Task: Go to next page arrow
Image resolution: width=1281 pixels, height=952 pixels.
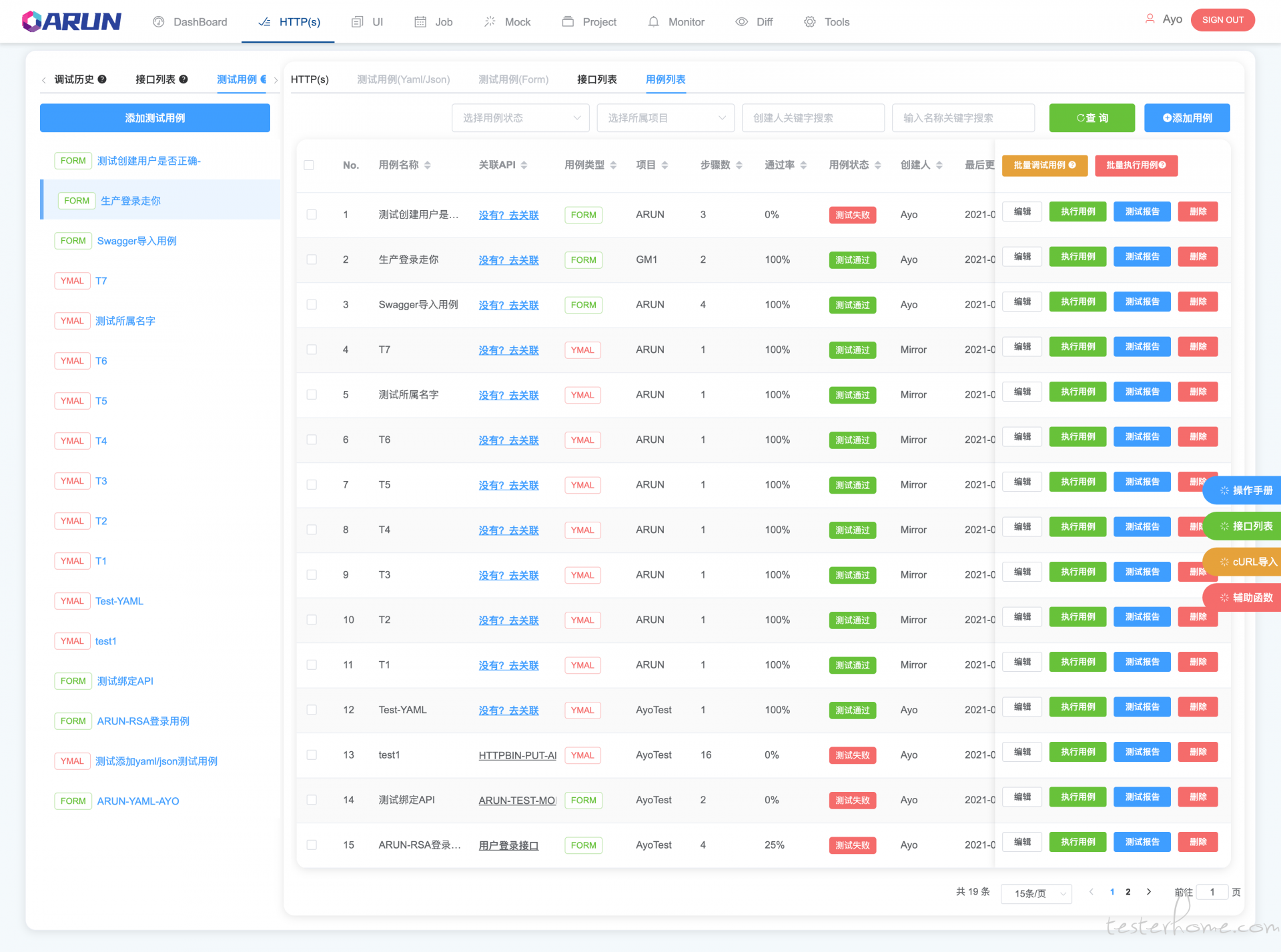Action: coord(1149,892)
